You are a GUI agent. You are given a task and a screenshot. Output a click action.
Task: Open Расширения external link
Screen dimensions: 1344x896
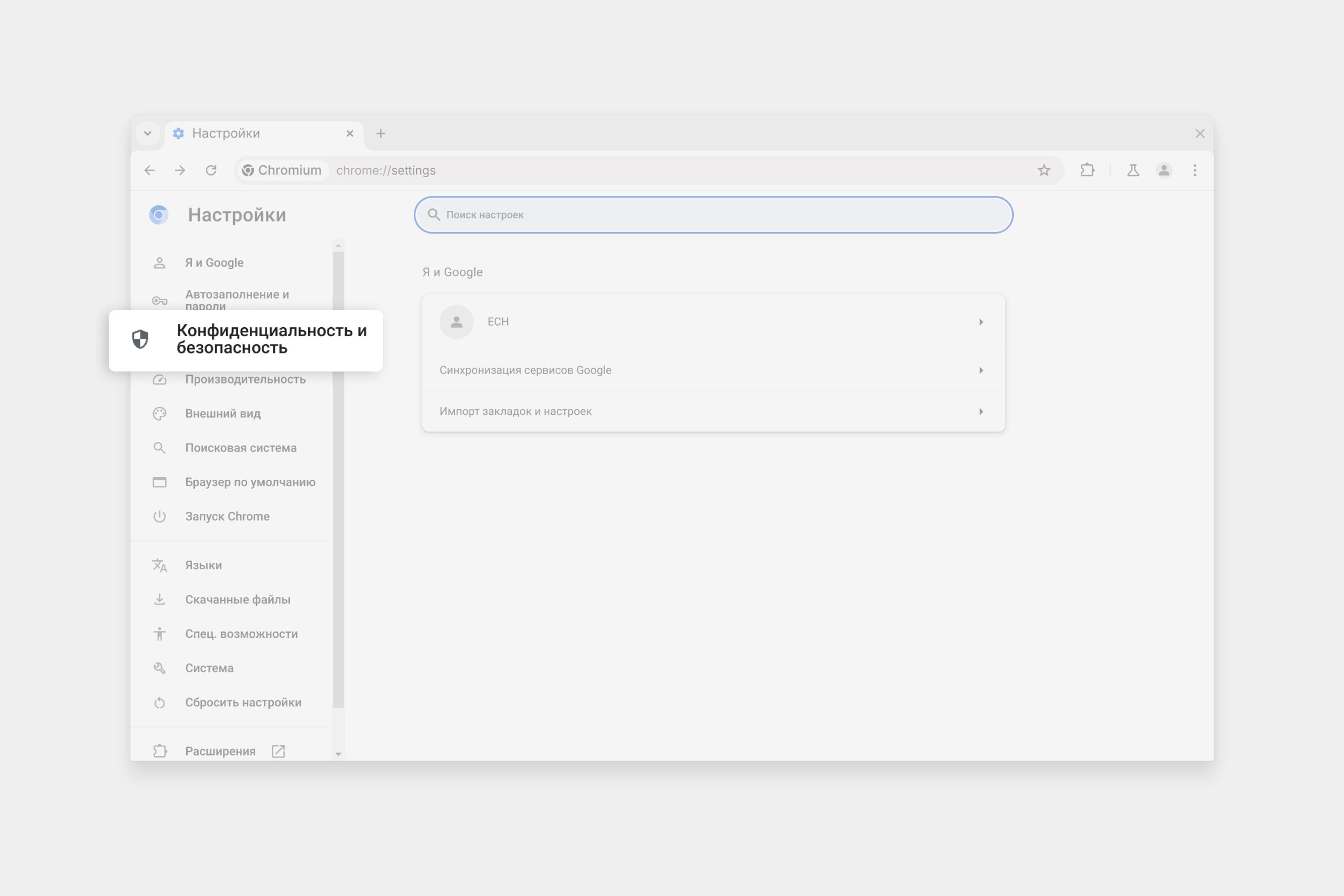220,751
